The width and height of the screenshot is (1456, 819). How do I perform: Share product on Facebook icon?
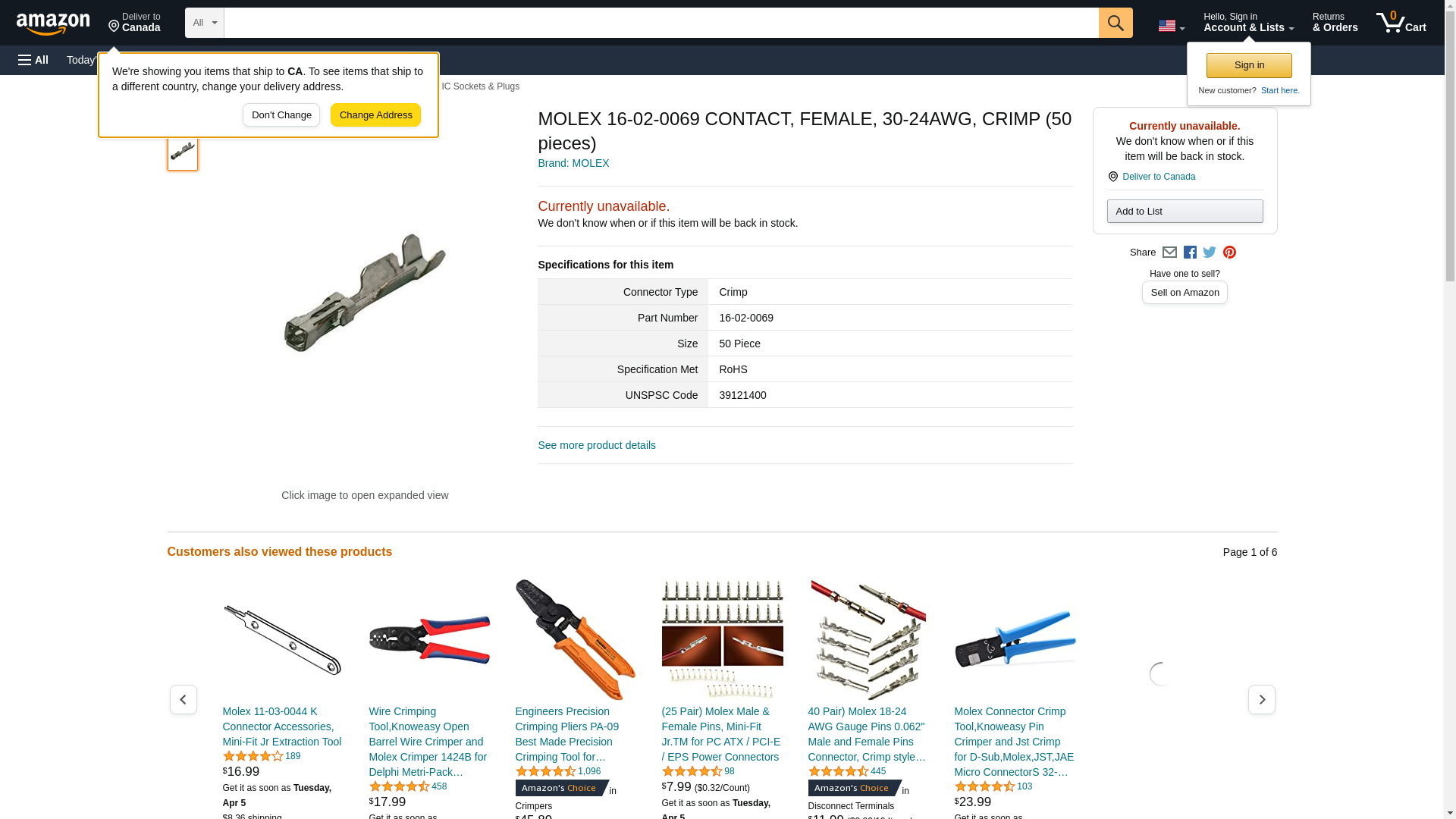(x=1190, y=253)
